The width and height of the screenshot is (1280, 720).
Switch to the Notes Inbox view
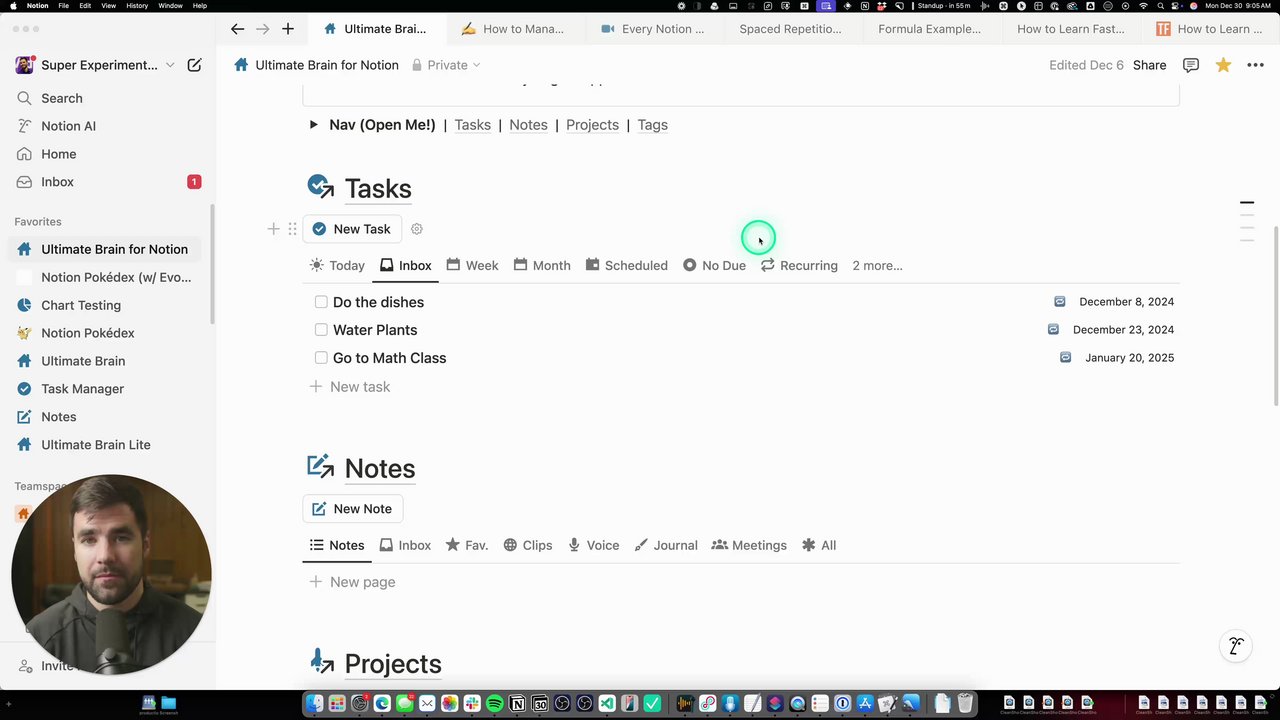(x=405, y=545)
